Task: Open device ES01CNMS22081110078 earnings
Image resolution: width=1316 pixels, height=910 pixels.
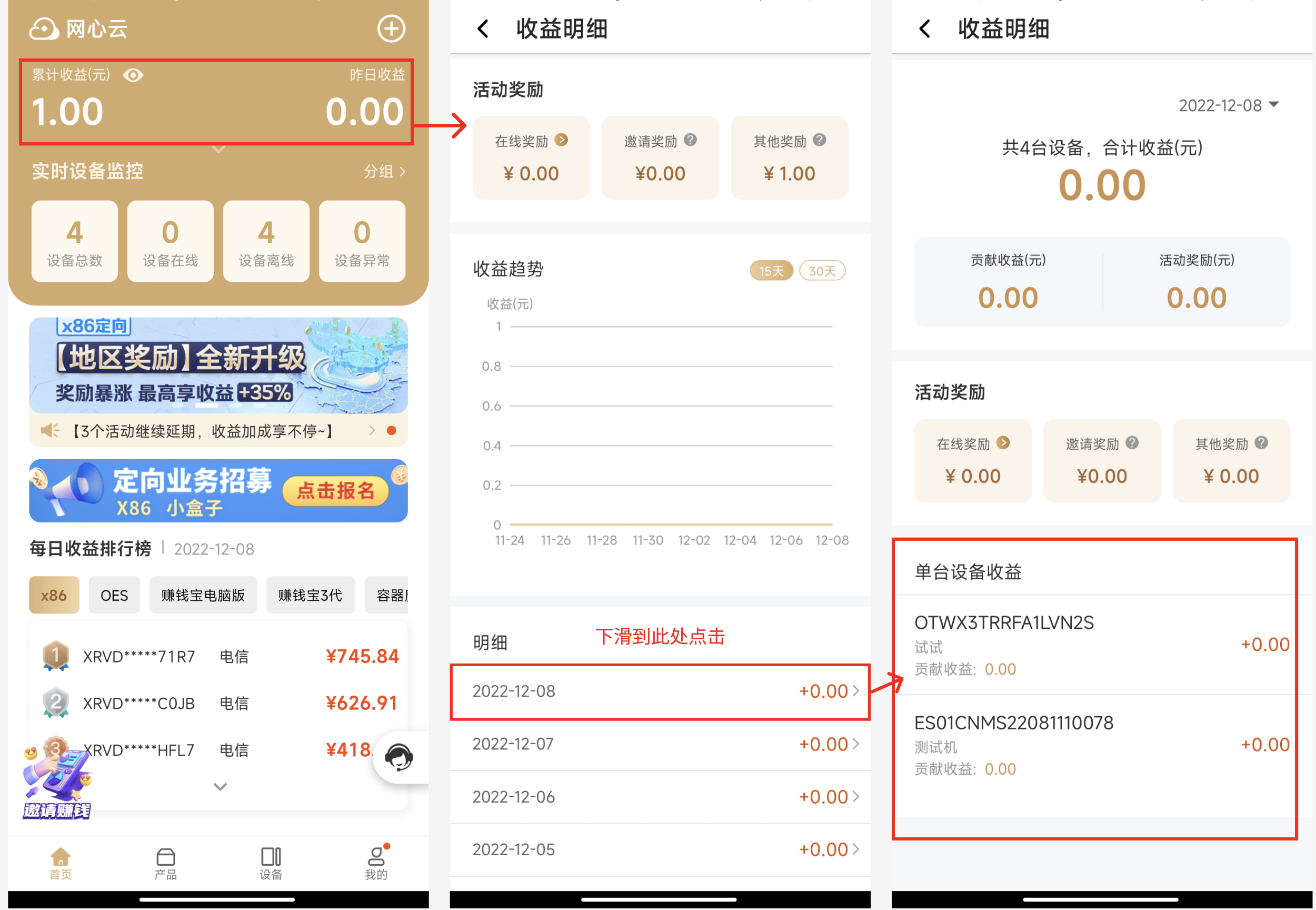Action: pyautogui.click(x=1102, y=745)
